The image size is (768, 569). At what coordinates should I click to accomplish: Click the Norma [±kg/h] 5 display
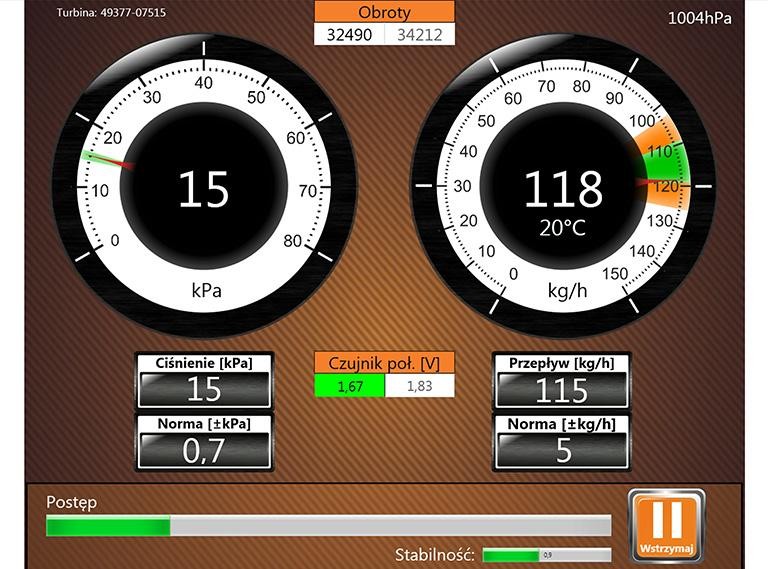pos(562,450)
